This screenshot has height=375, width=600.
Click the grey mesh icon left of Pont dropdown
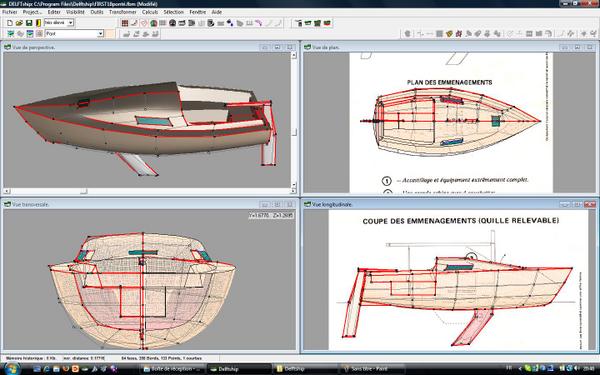(x=39, y=34)
